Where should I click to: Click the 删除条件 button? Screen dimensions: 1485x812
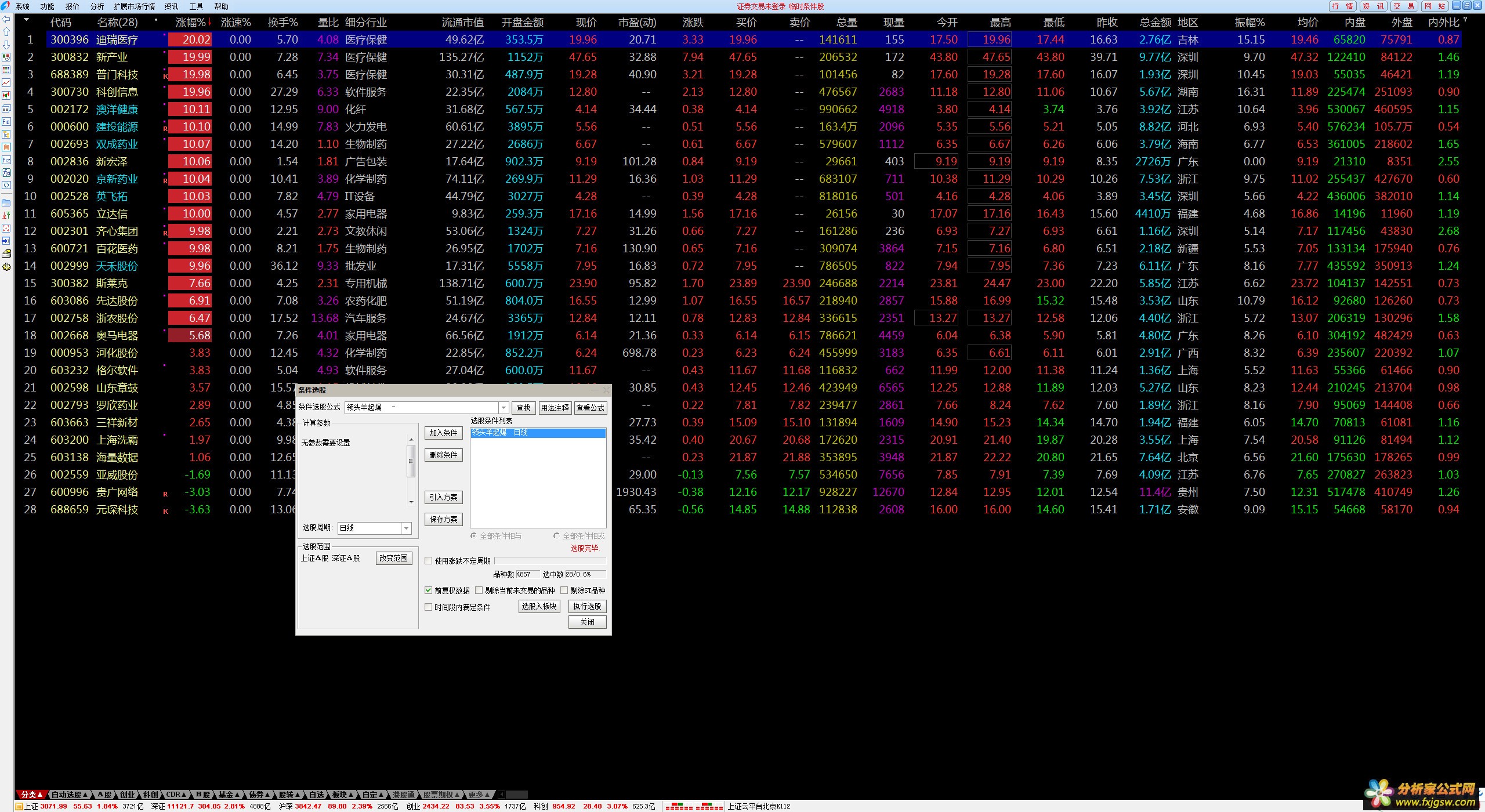443,455
